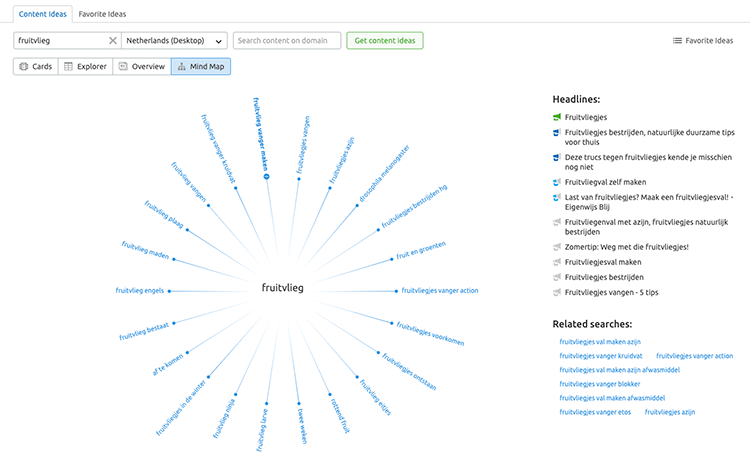This screenshot has height=462, width=750.
Task: Select mind map node fruitvlieg bestaat
Action: click(144, 331)
